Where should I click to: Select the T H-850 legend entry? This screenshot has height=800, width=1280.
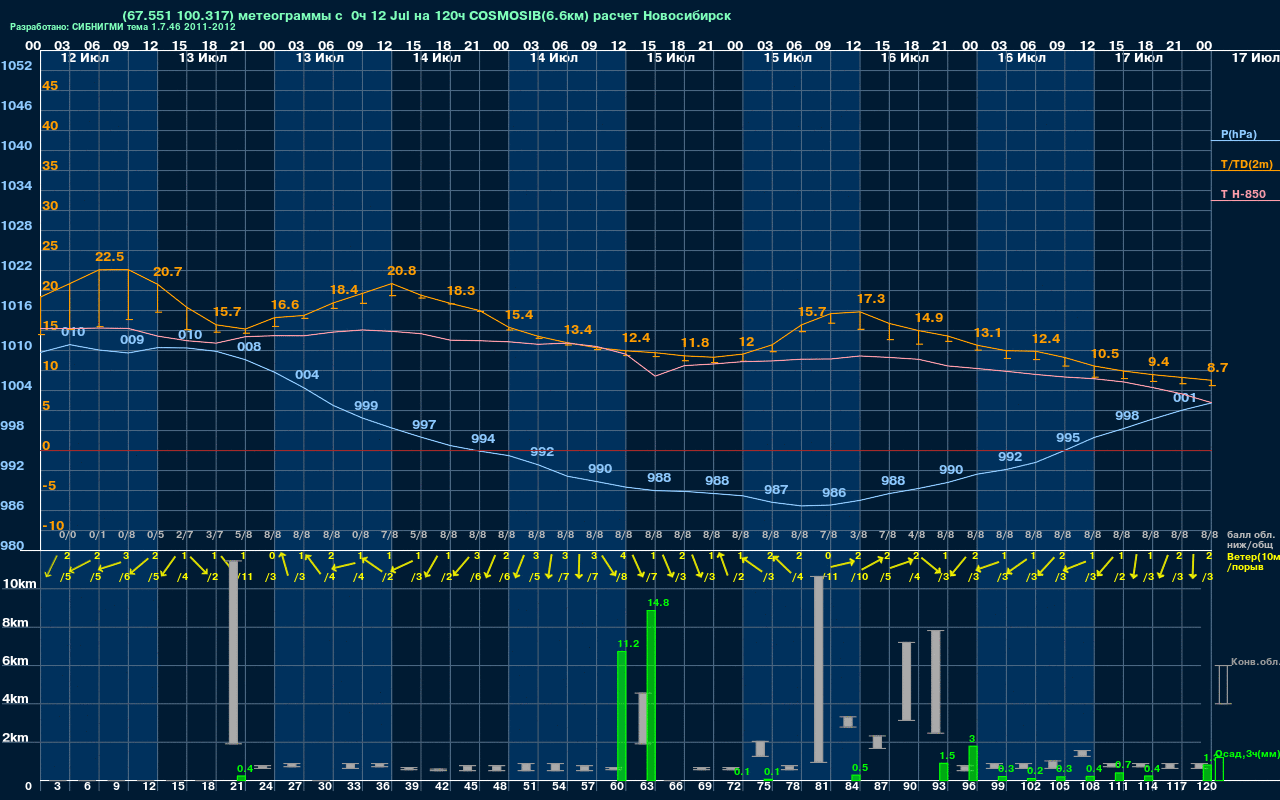click(1243, 194)
